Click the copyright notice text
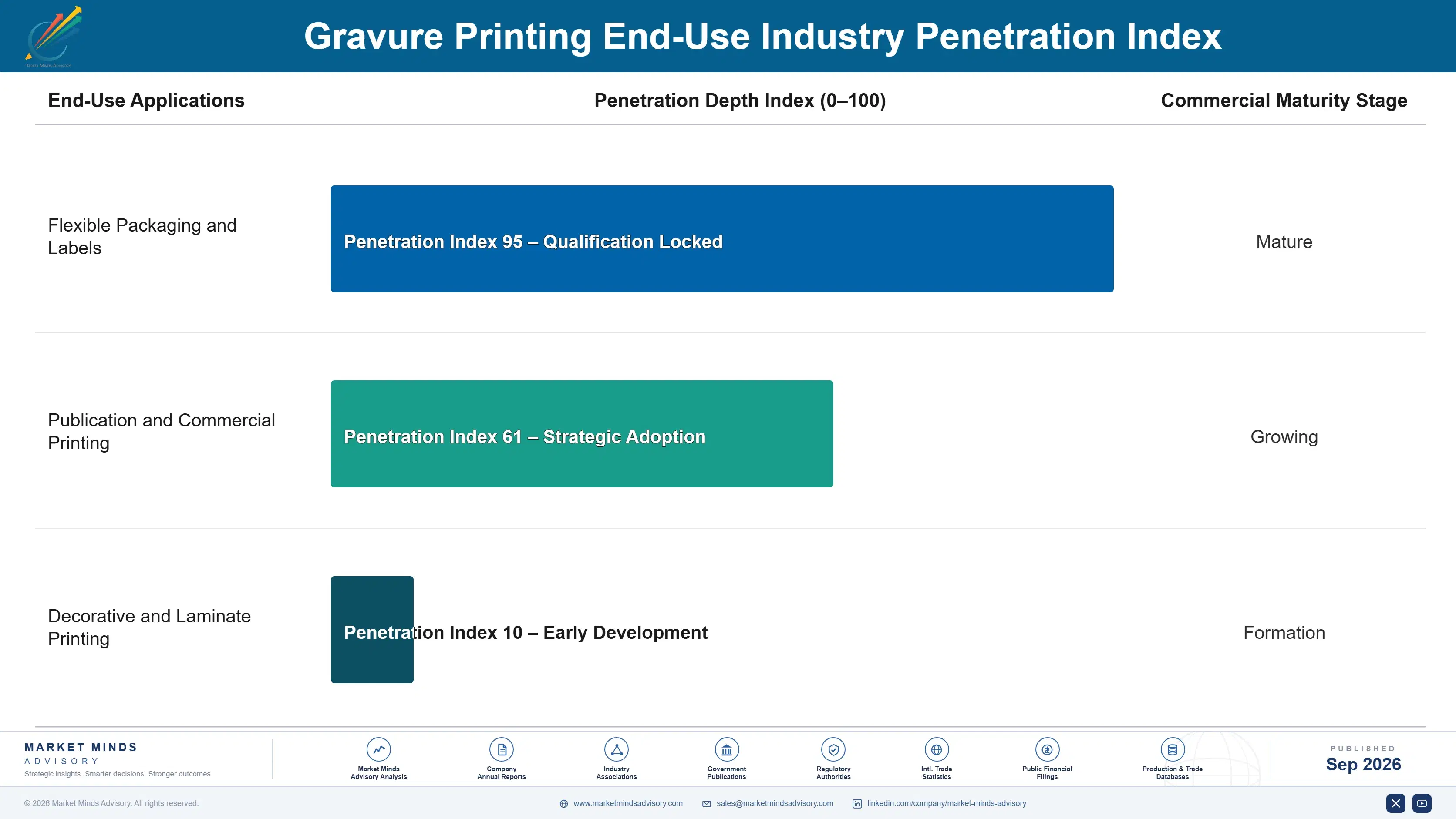This screenshot has height=819, width=1456. [111, 803]
